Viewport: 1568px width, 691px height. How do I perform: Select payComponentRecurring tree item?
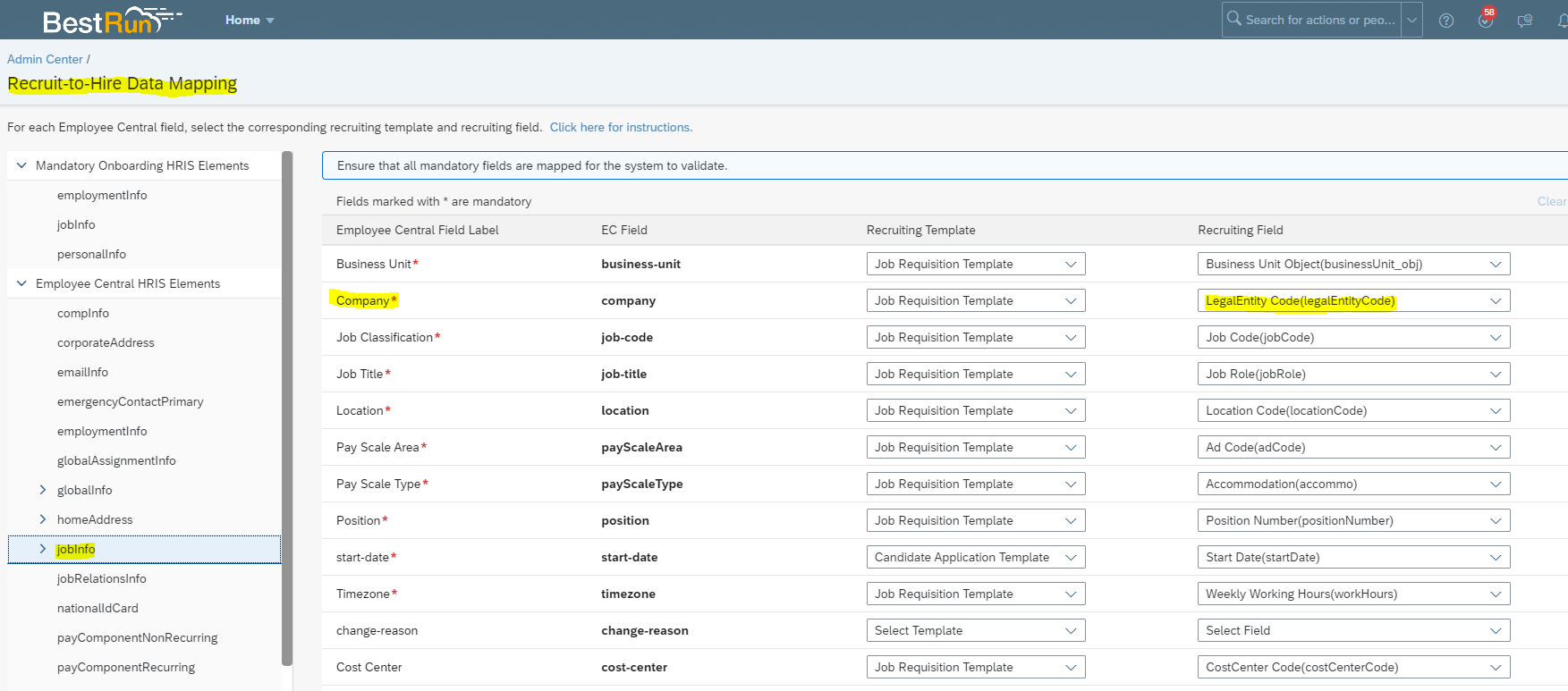tap(125, 667)
